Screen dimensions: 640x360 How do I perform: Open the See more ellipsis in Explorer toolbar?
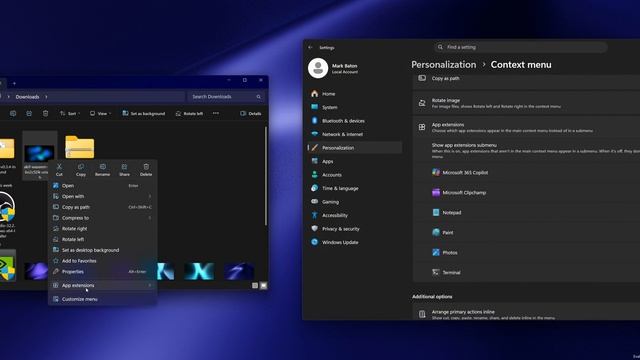(216, 113)
